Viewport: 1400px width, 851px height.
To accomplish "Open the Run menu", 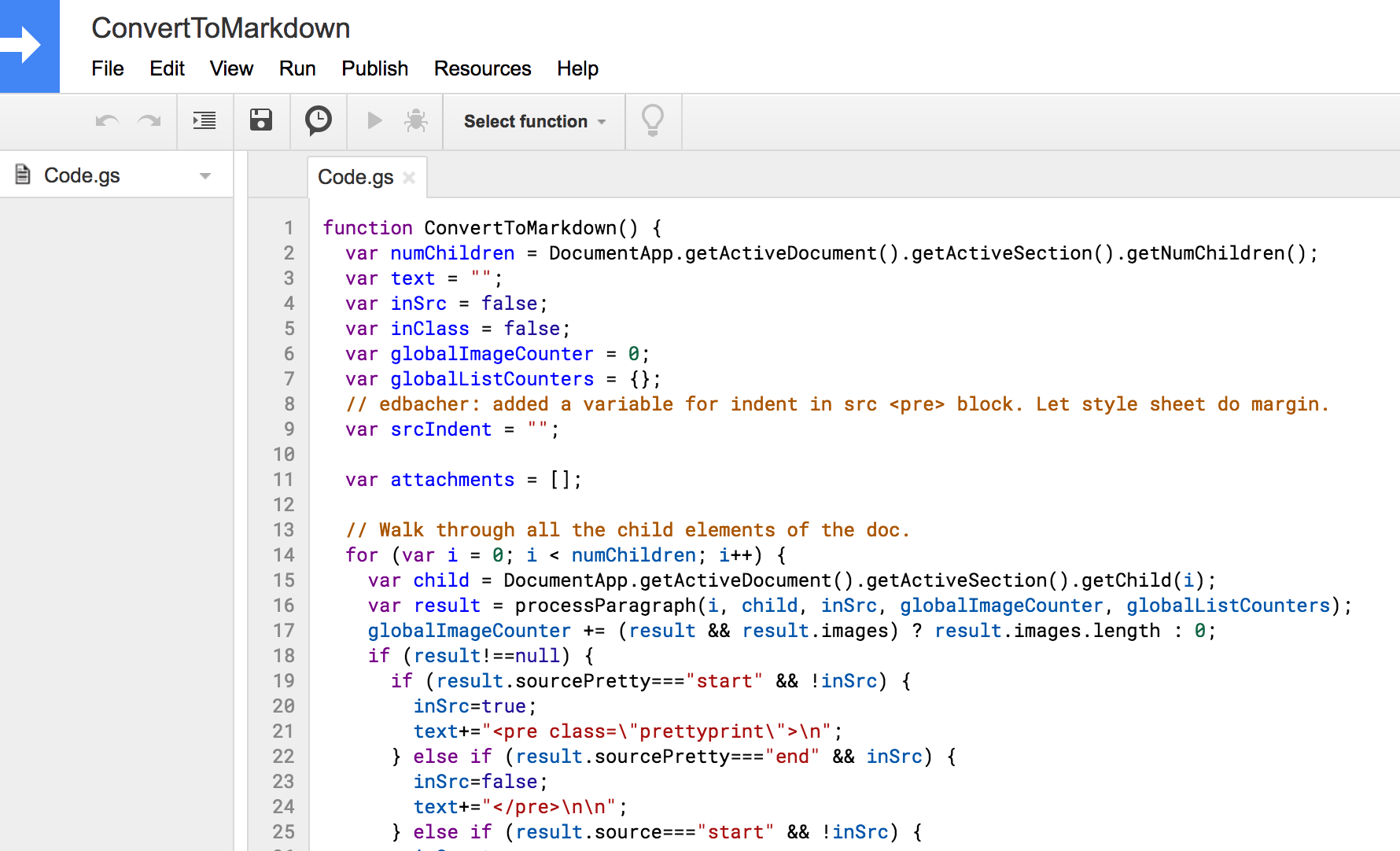I will 297,68.
